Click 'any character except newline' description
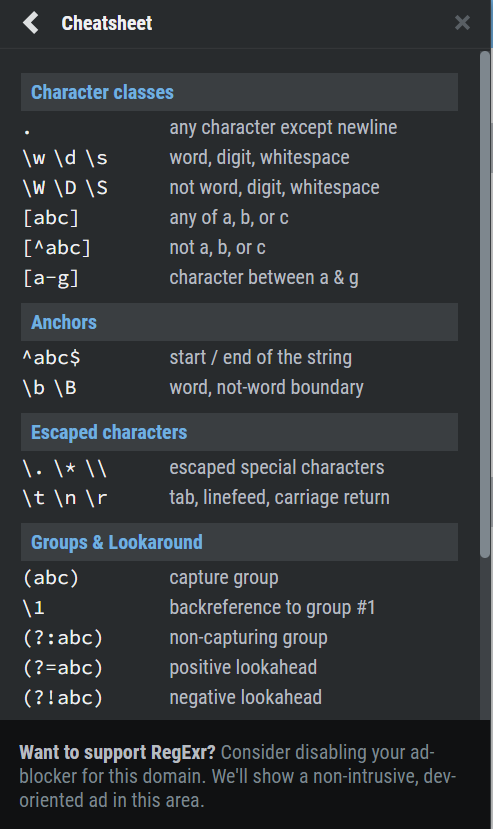This screenshot has height=829, width=493. 283,127
